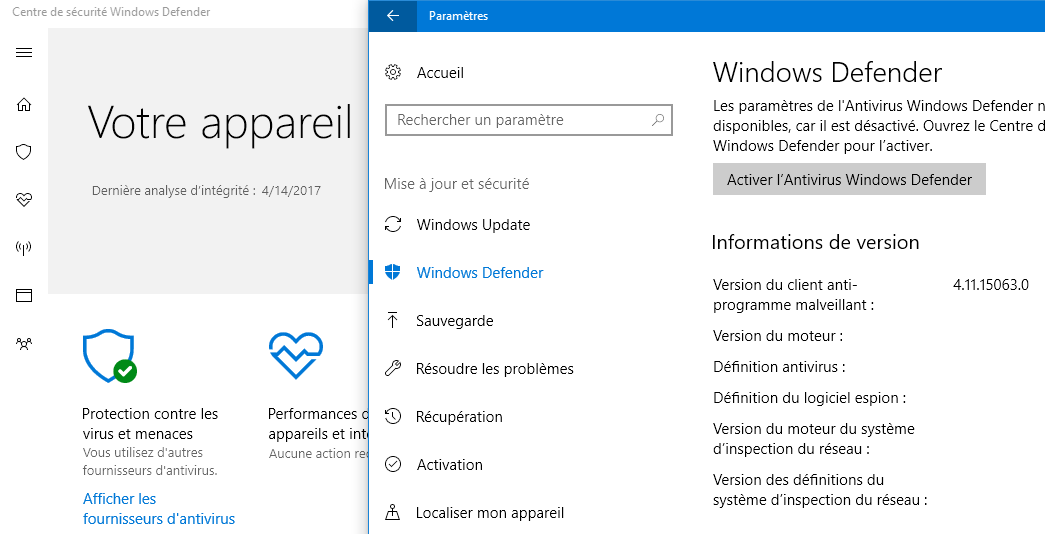1045x534 pixels.
Task: Click Définition du logiciel espion : label
Action: coord(810,398)
